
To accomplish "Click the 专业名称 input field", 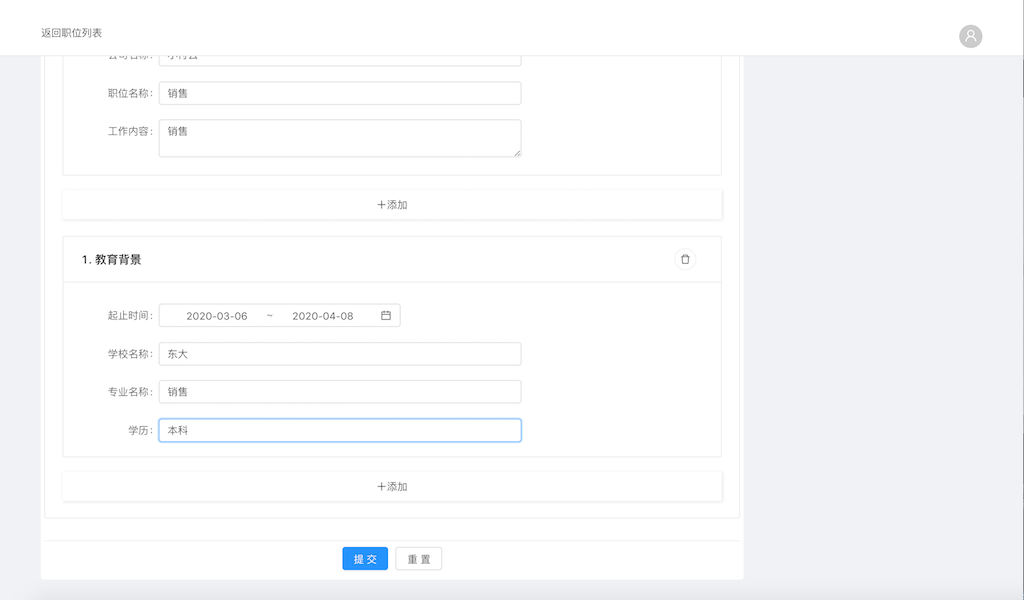I will click(x=340, y=392).
